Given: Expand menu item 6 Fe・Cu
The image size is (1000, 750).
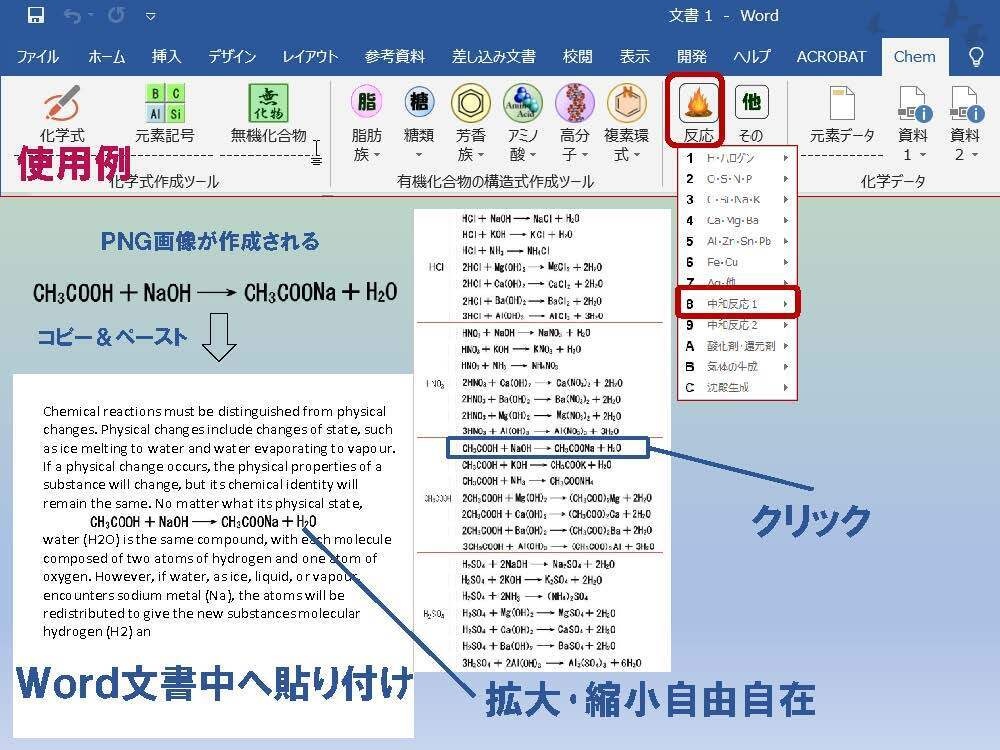Looking at the screenshot, I should click(737, 262).
